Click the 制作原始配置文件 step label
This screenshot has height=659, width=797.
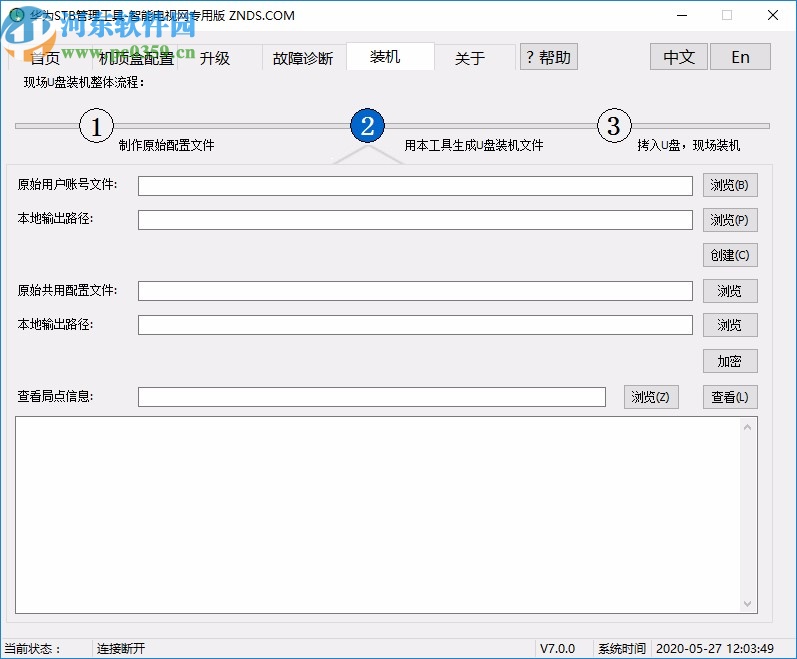(x=167, y=145)
